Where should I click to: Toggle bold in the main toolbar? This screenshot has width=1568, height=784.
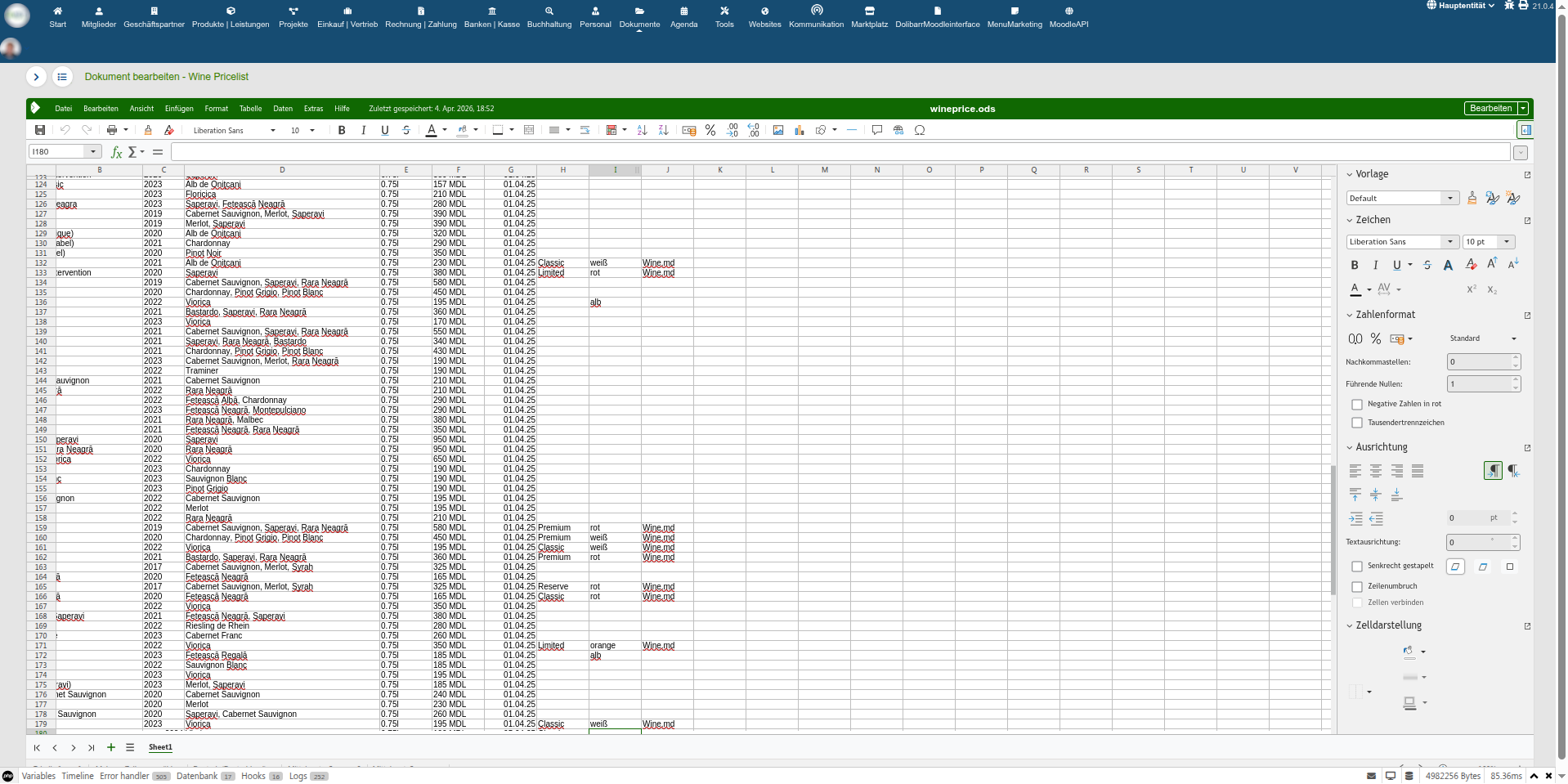[342, 130]
